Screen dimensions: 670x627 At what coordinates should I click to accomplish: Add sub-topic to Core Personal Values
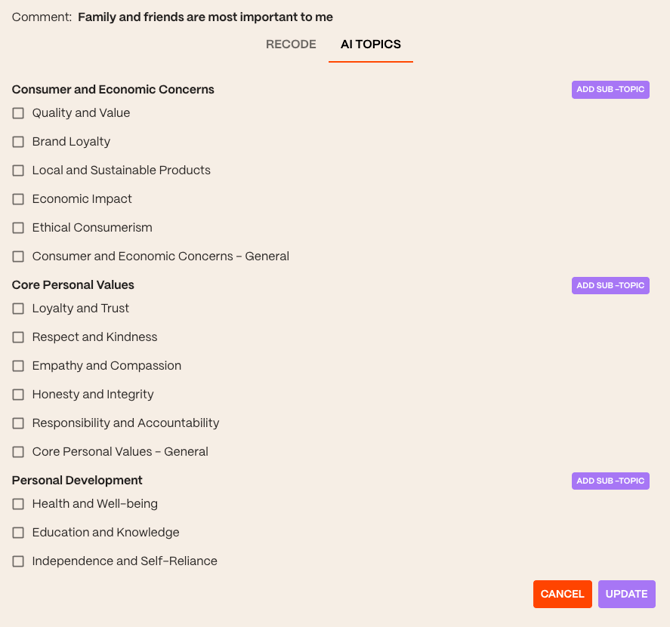tap(610, 286)
